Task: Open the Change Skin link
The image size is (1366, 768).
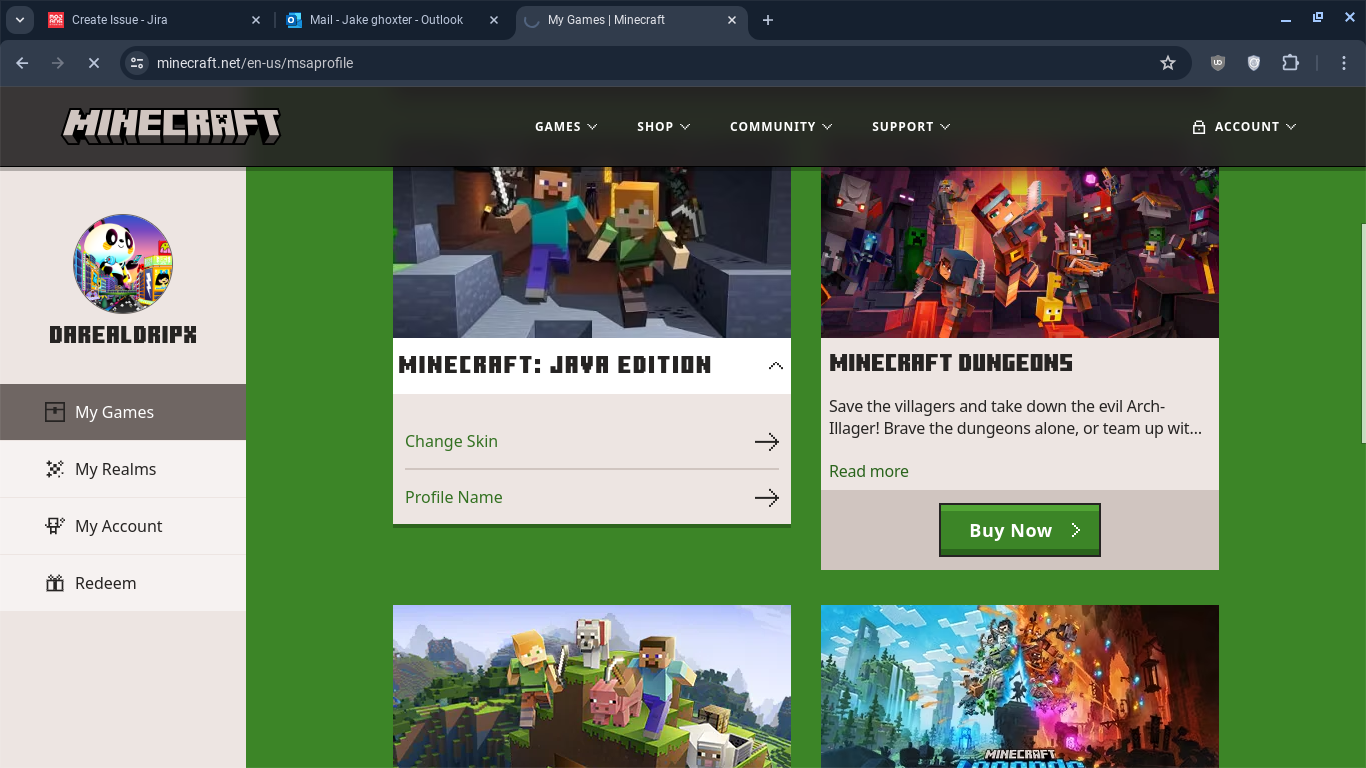Action: 451,441
